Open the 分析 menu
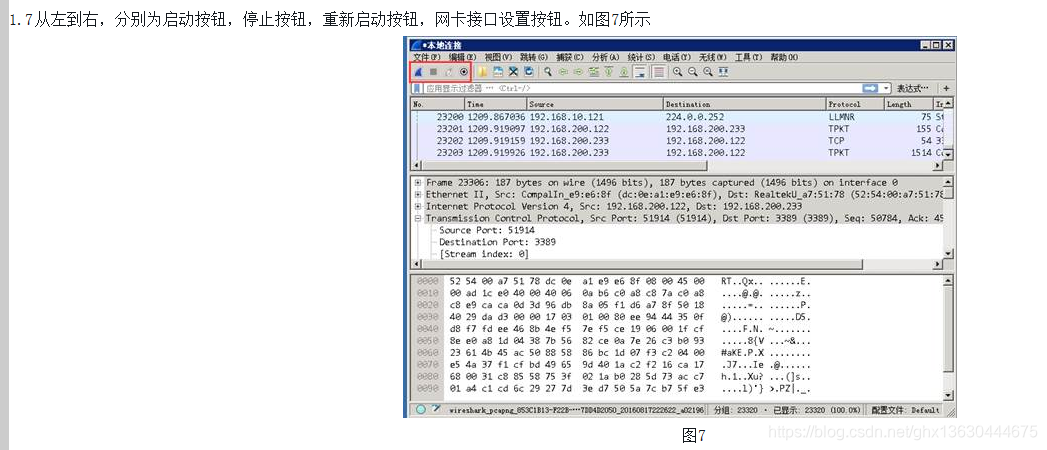The height and width of the screenshot is (450, 1047). click(x=605, y=57)
